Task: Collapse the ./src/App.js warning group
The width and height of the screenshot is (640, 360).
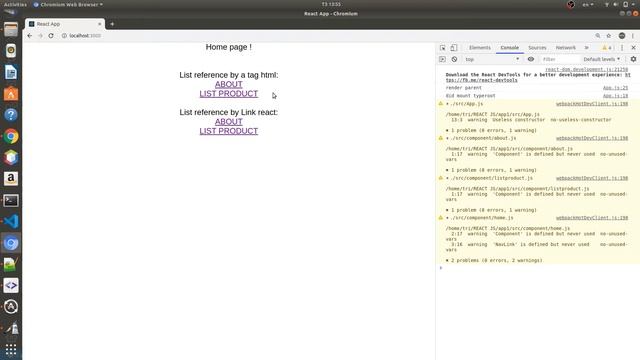Action: point(447,104)
